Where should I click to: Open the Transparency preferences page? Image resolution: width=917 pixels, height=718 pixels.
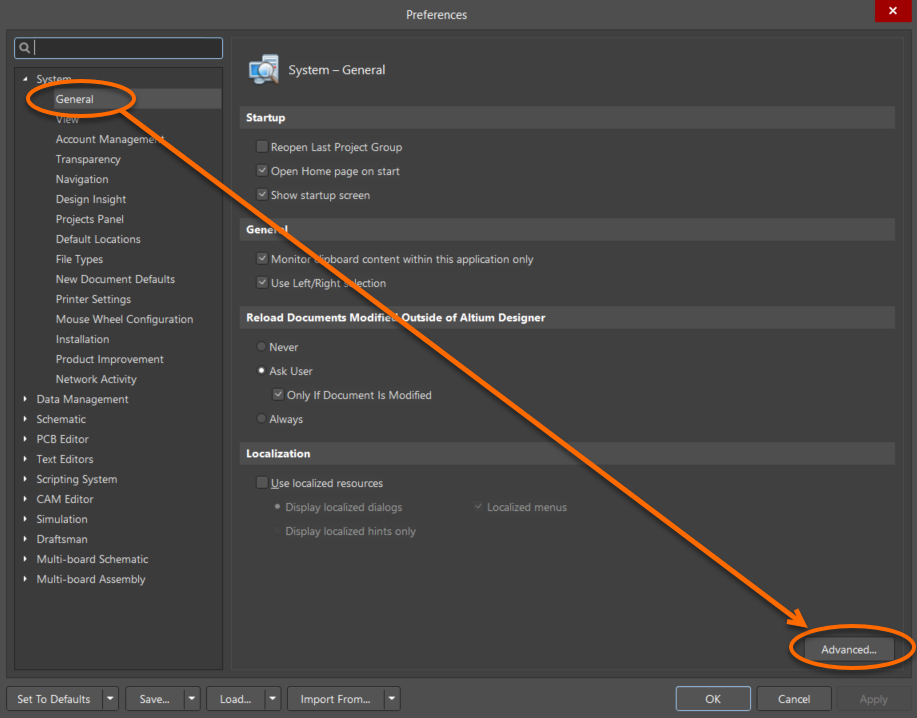[88, 159]
